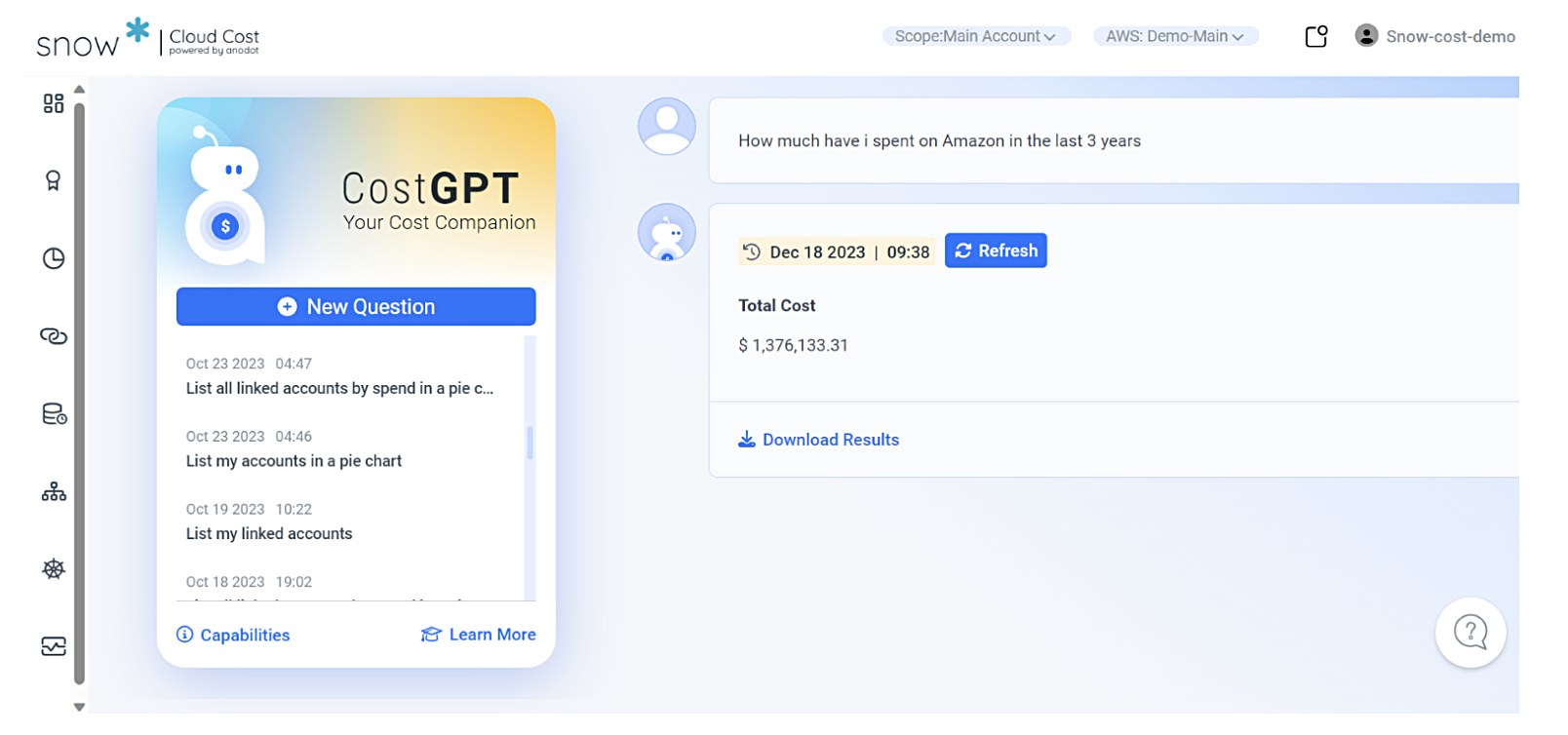
Task: Click the question text about Amazon spending
Action: tap(940, 140)
